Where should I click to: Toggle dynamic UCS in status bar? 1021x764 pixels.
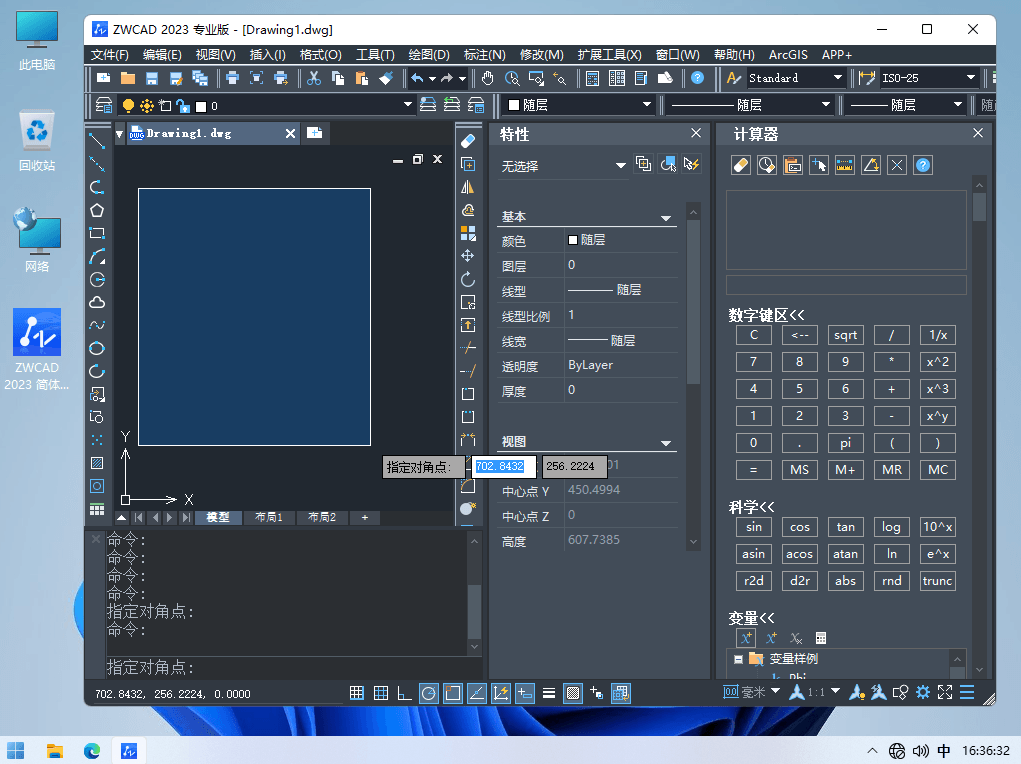pos(501,693)
